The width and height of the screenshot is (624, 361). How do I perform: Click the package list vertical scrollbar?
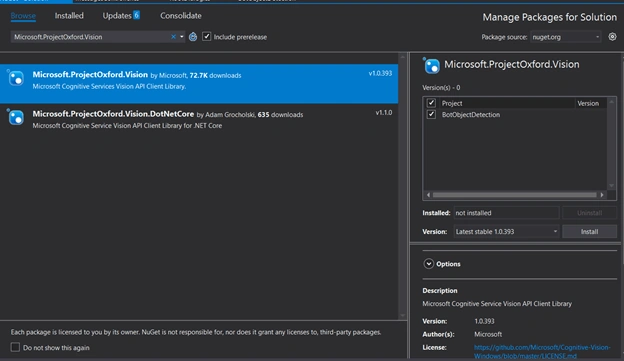click(x=402, y=186)
